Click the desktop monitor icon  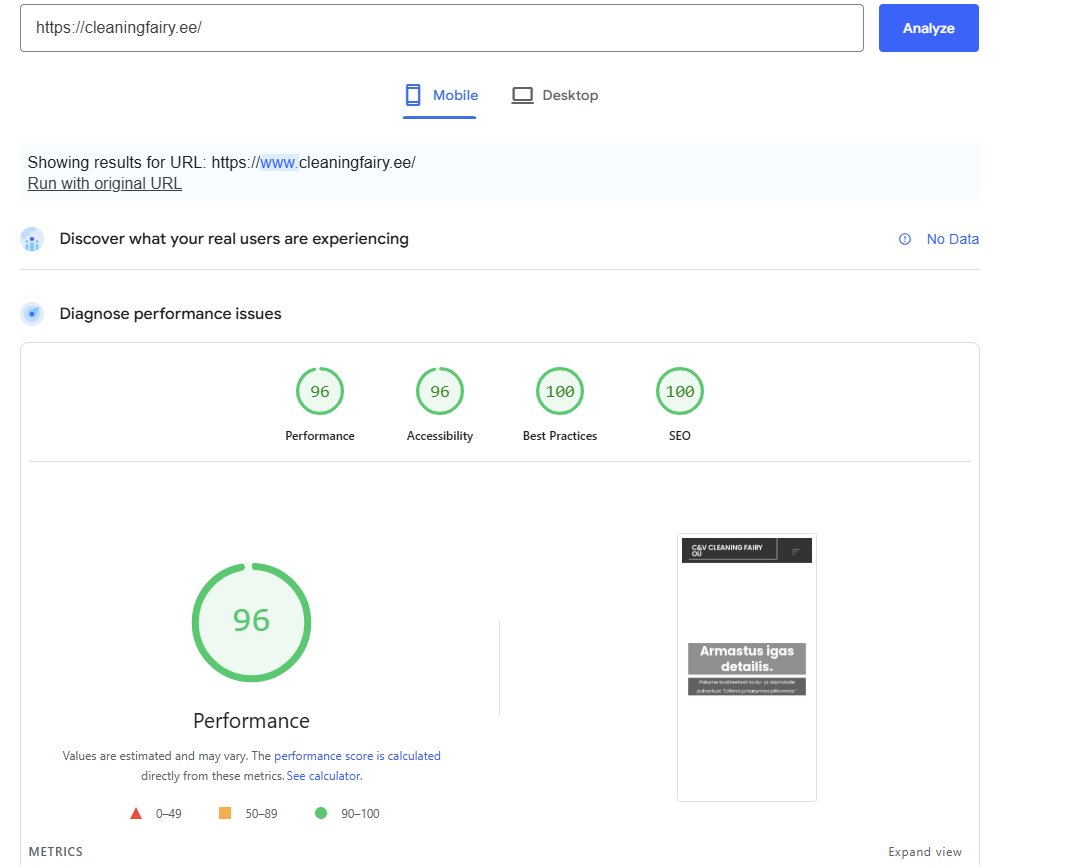click(x=522, y=95)
